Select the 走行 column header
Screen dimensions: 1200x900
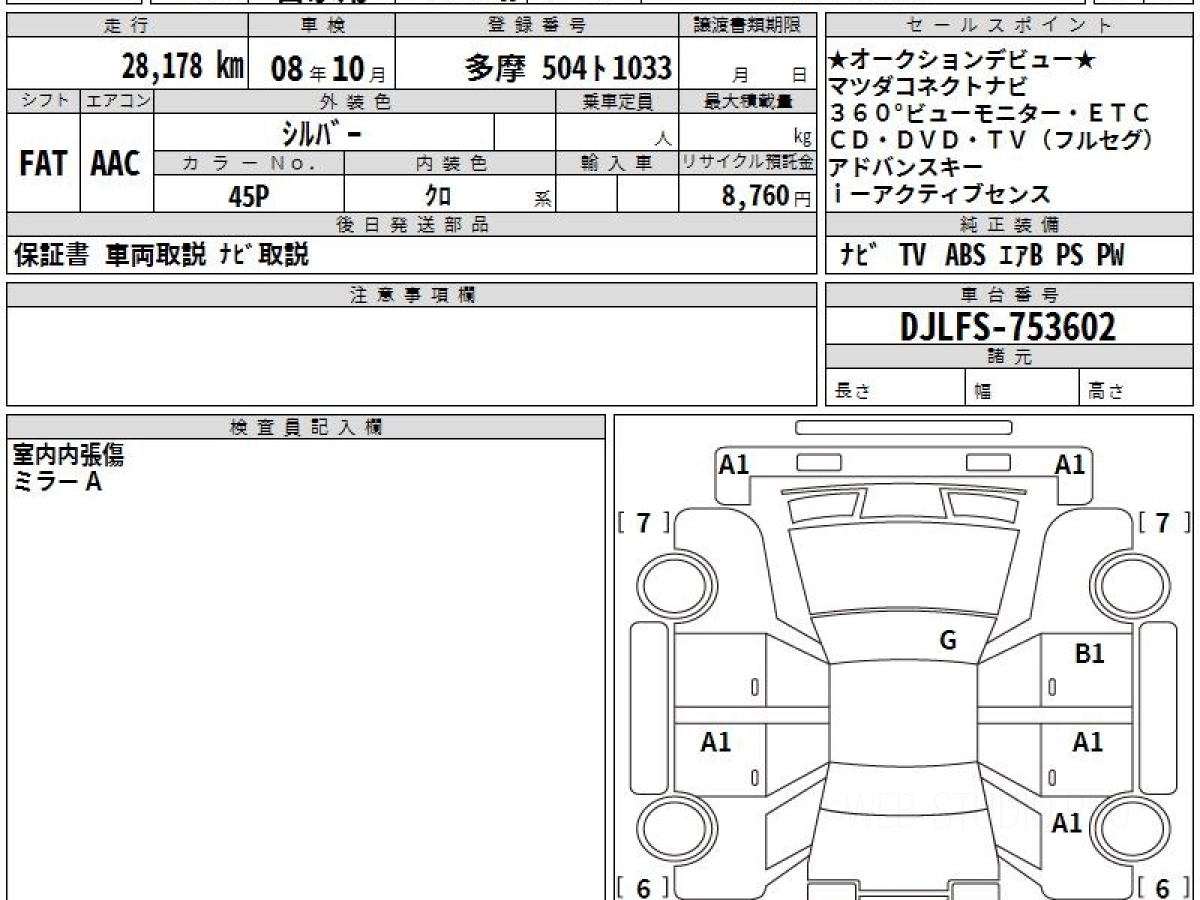(126, 26)
